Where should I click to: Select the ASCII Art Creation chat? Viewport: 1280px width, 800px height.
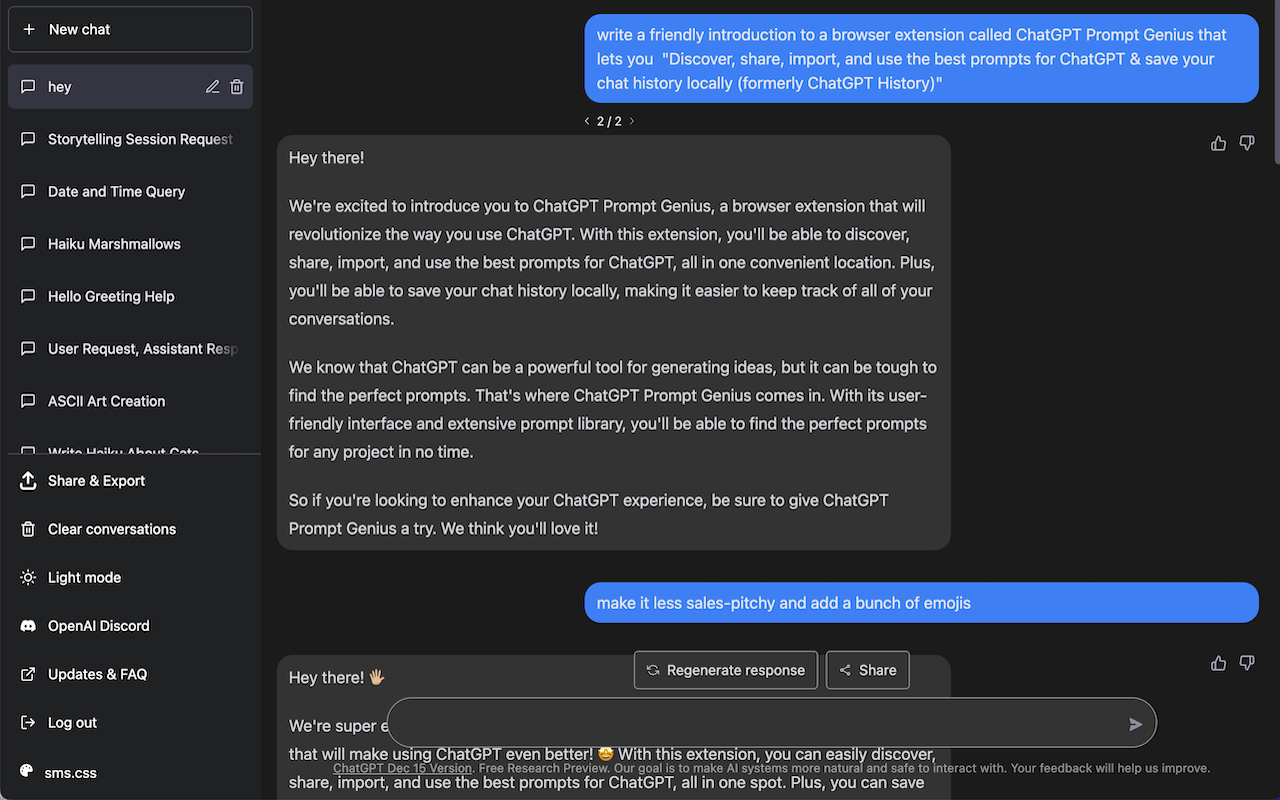point(106,401)
